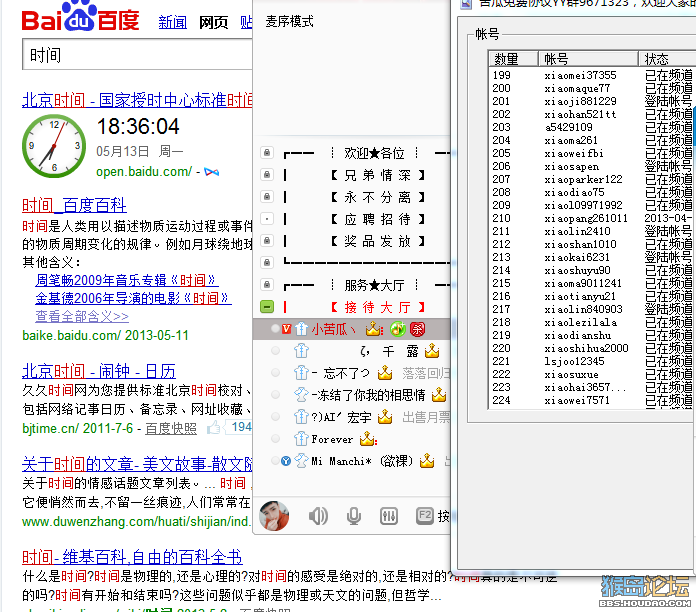Image resolution: width=696 pixels, height=612 pixels.
Task: Select the status circle beside Forever
Action: pos(275,439)
